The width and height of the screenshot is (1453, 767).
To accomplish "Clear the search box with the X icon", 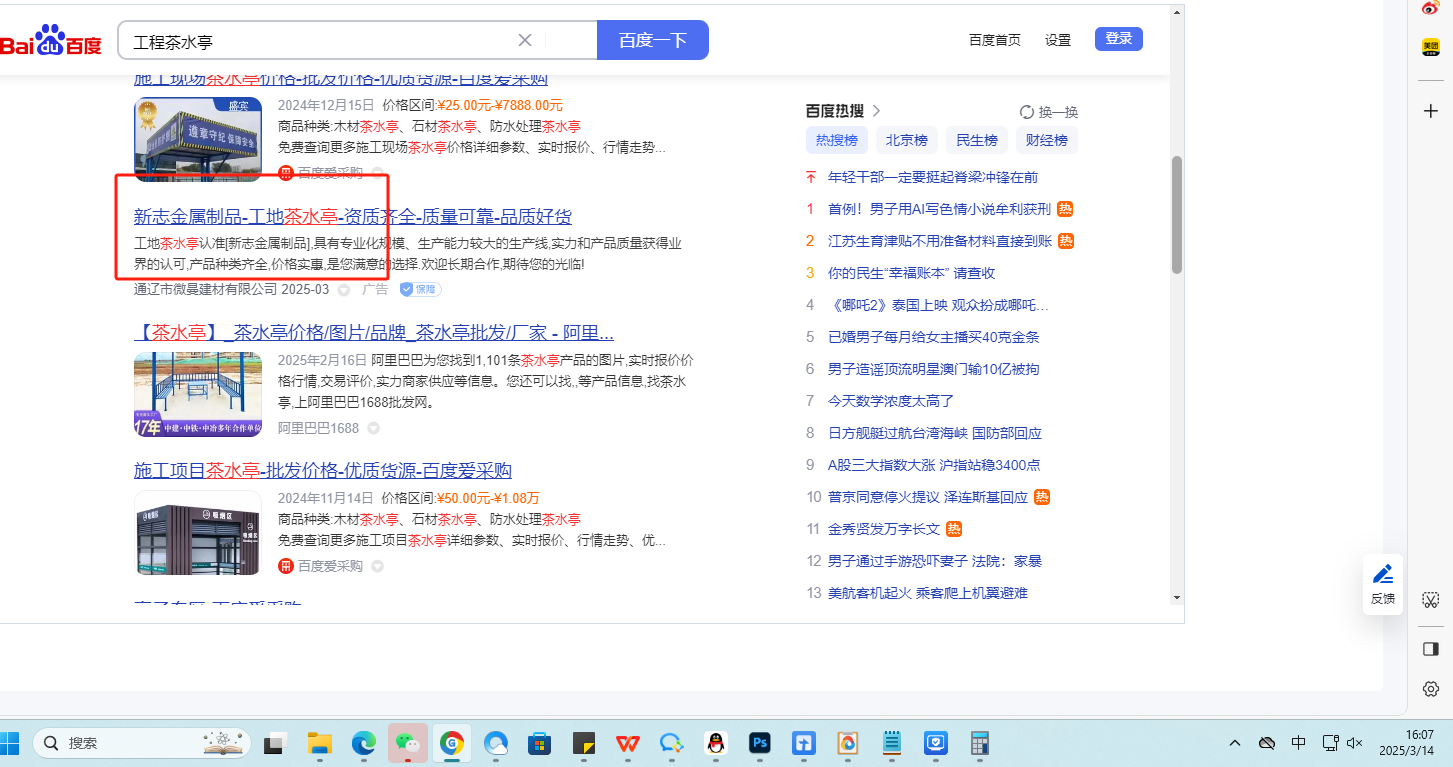I will click(x=525, y=40).
